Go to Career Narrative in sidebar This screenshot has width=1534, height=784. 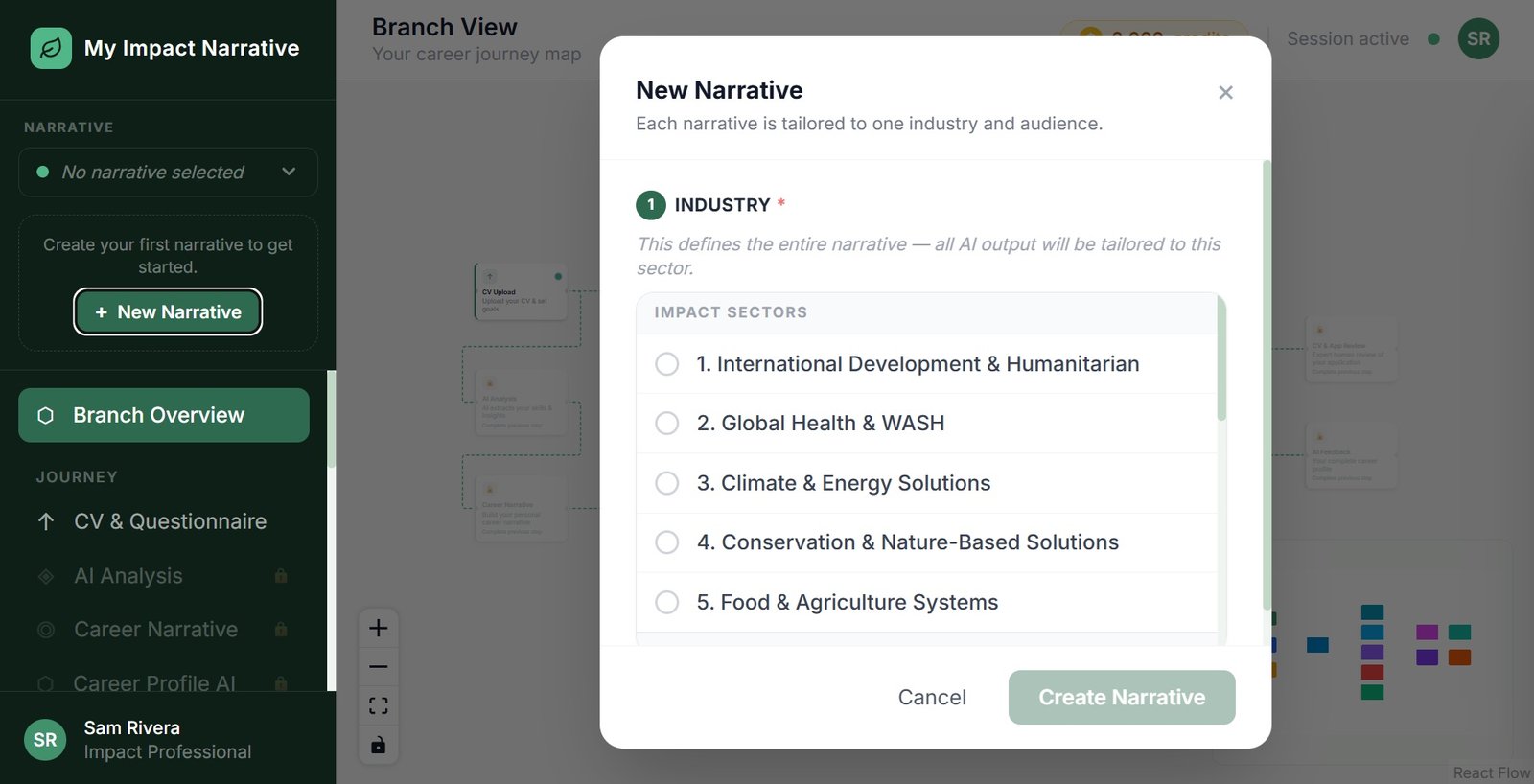tap(156, 630)
